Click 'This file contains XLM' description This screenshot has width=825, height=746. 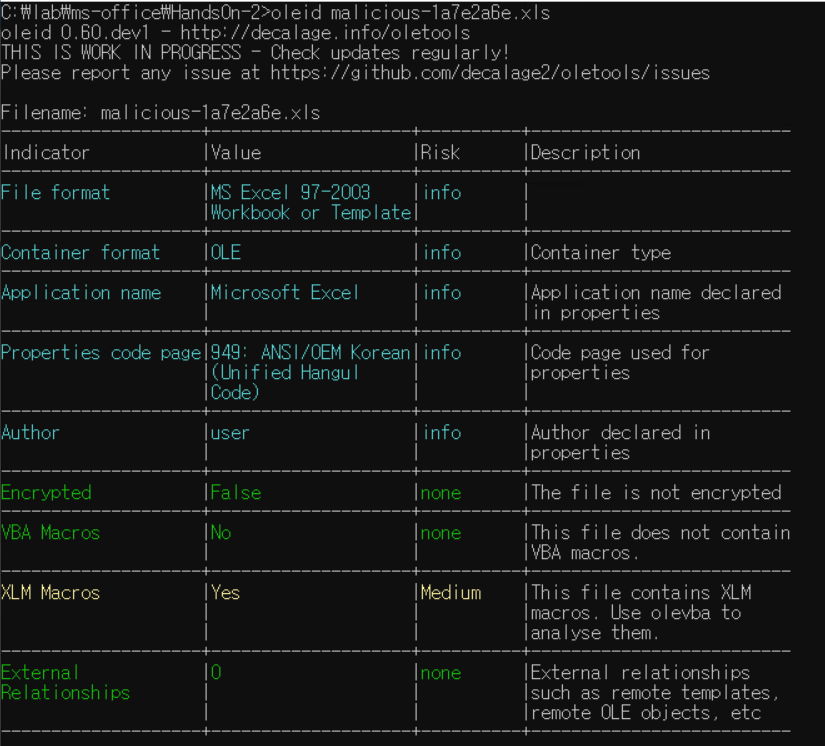pyautogui.click(x=641, y=592)
